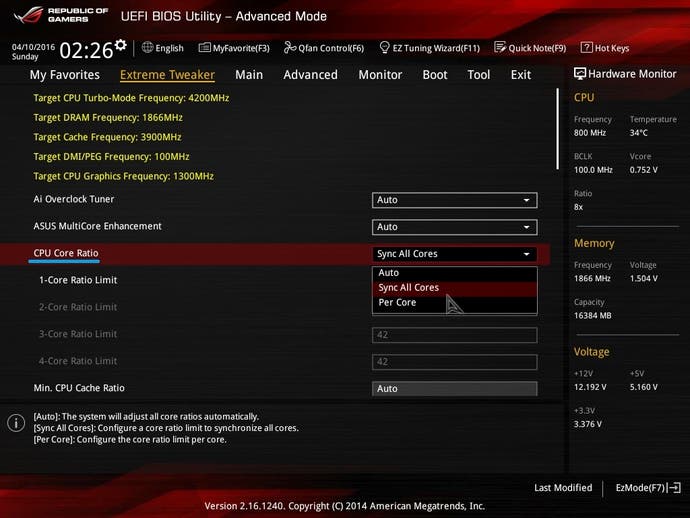Click the CPU temperature value 34°C

pyautogui.click(x=639, y=132)
